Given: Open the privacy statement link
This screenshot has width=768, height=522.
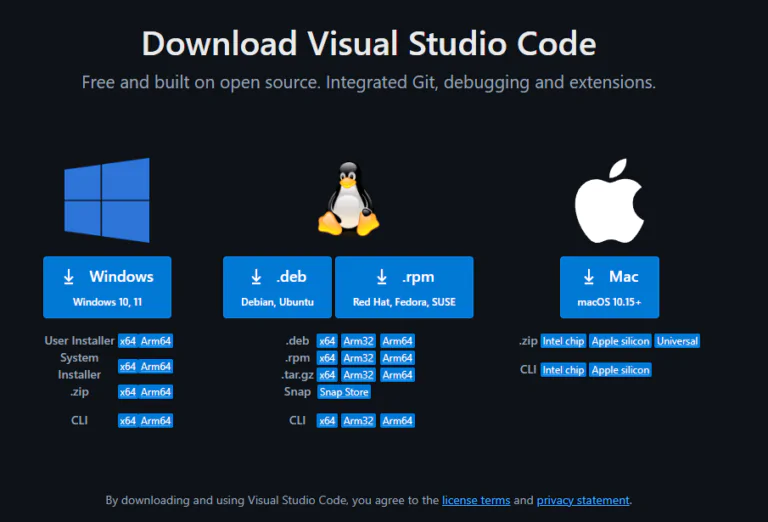Looking at the screenshot, I should click(x=583, y=500).
